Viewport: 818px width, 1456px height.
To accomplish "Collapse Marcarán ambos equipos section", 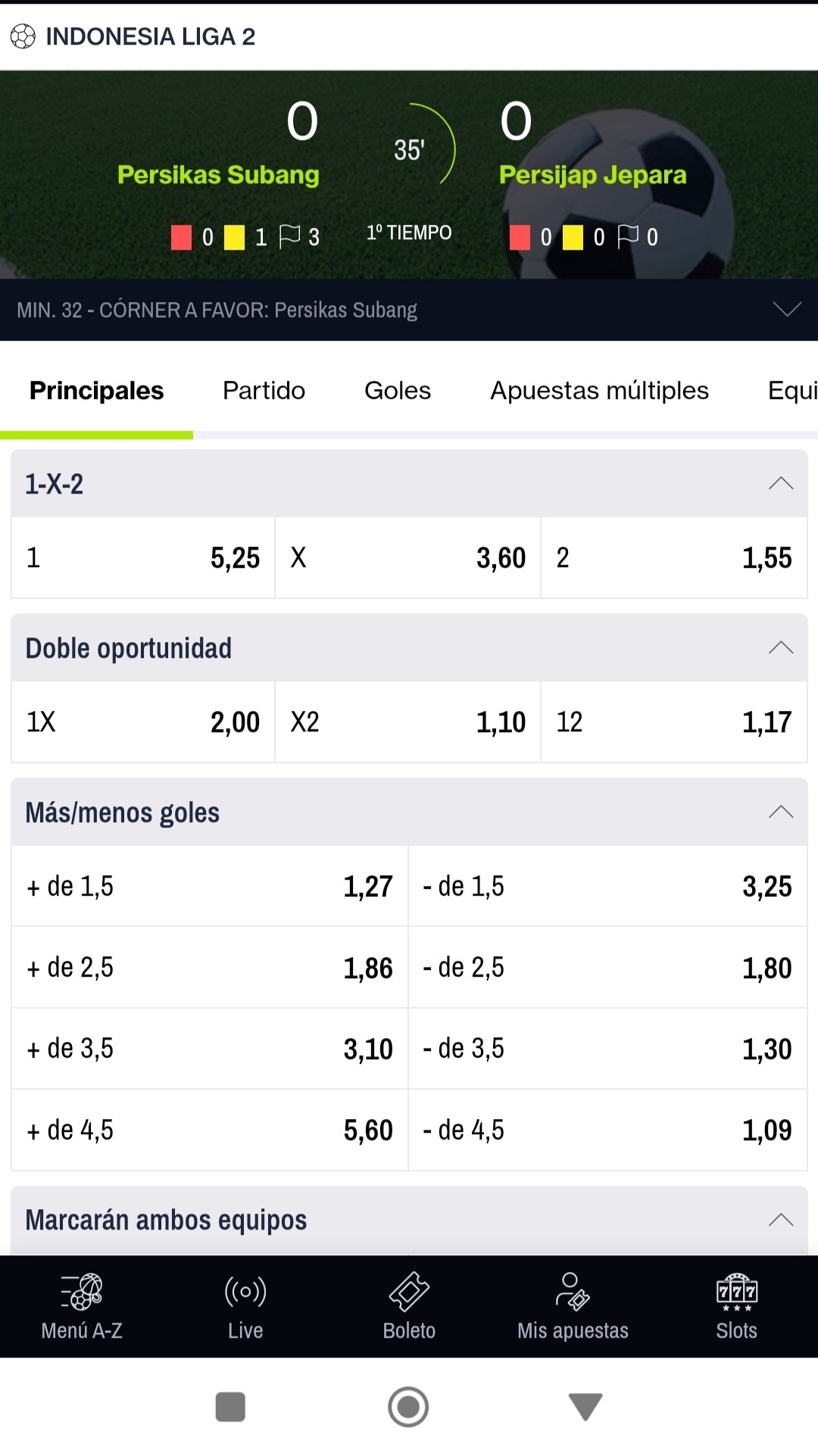I will pyautogui.click(x=781, y=1220).
